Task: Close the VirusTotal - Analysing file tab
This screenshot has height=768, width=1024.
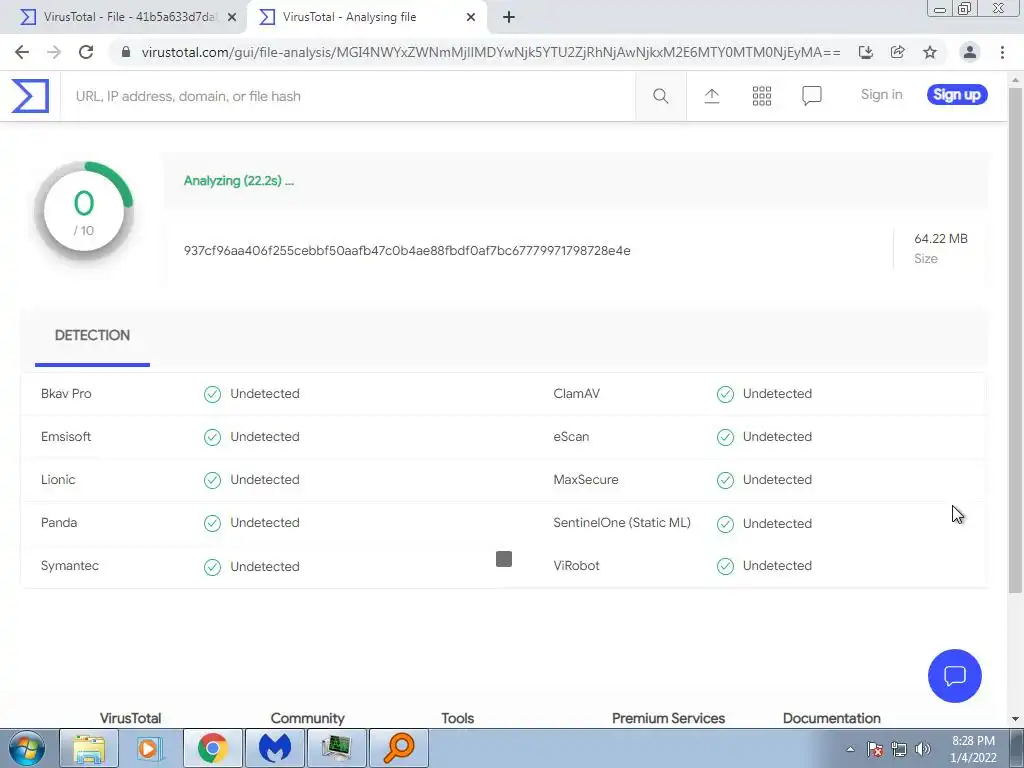Action: (x=471, y=17)
